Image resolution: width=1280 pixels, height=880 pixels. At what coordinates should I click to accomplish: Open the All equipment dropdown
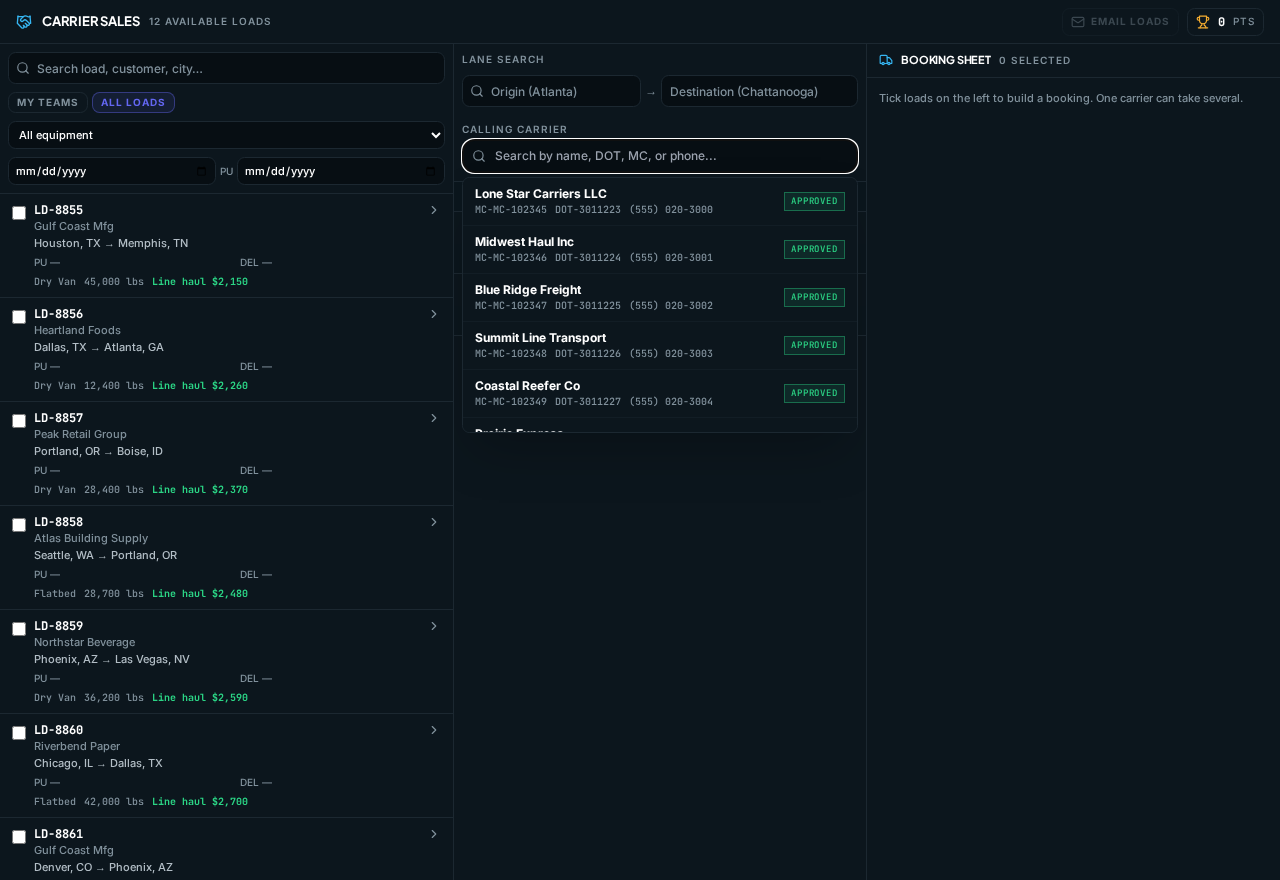[227, 135]
